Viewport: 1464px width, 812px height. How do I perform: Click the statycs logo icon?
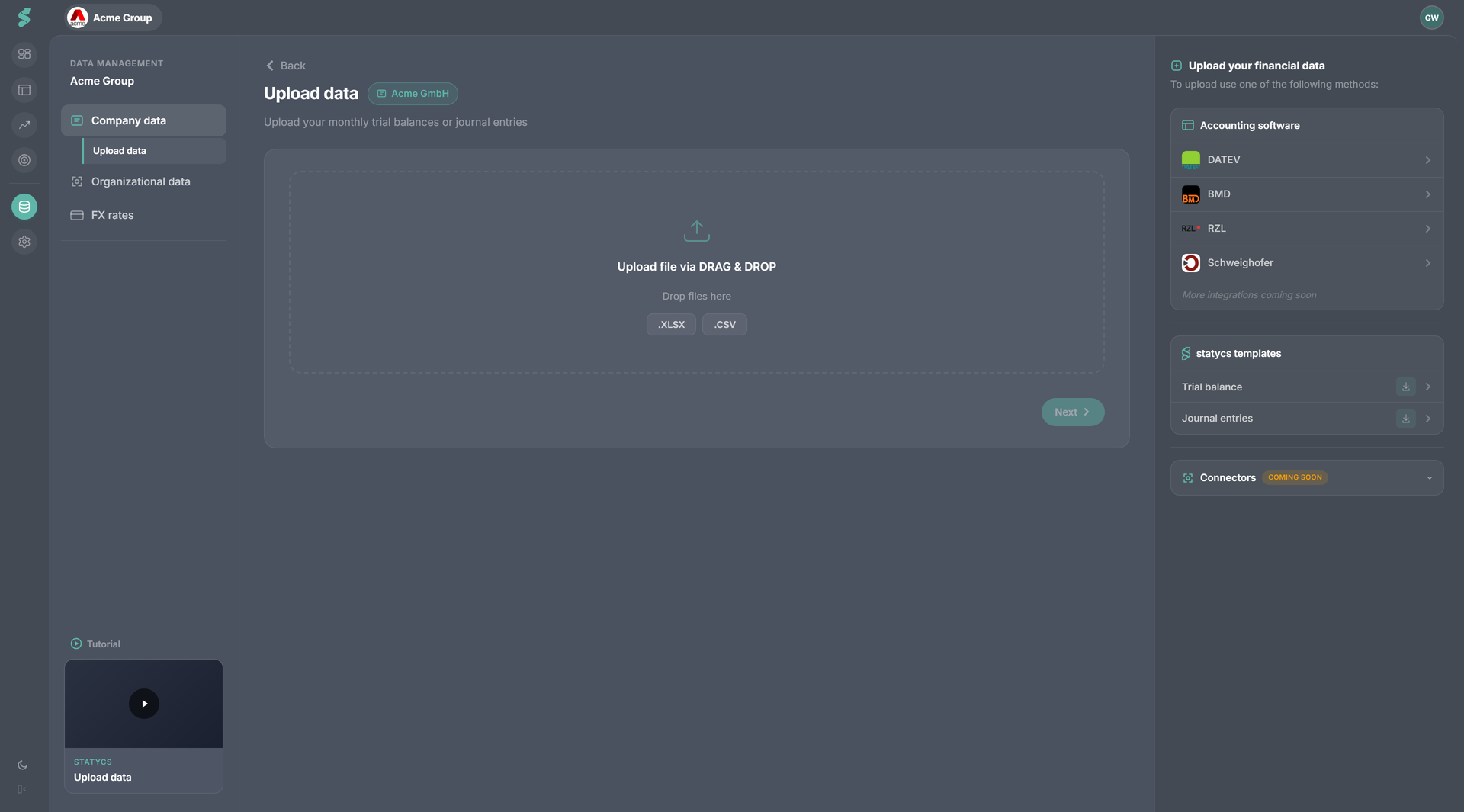coord(24,18)
